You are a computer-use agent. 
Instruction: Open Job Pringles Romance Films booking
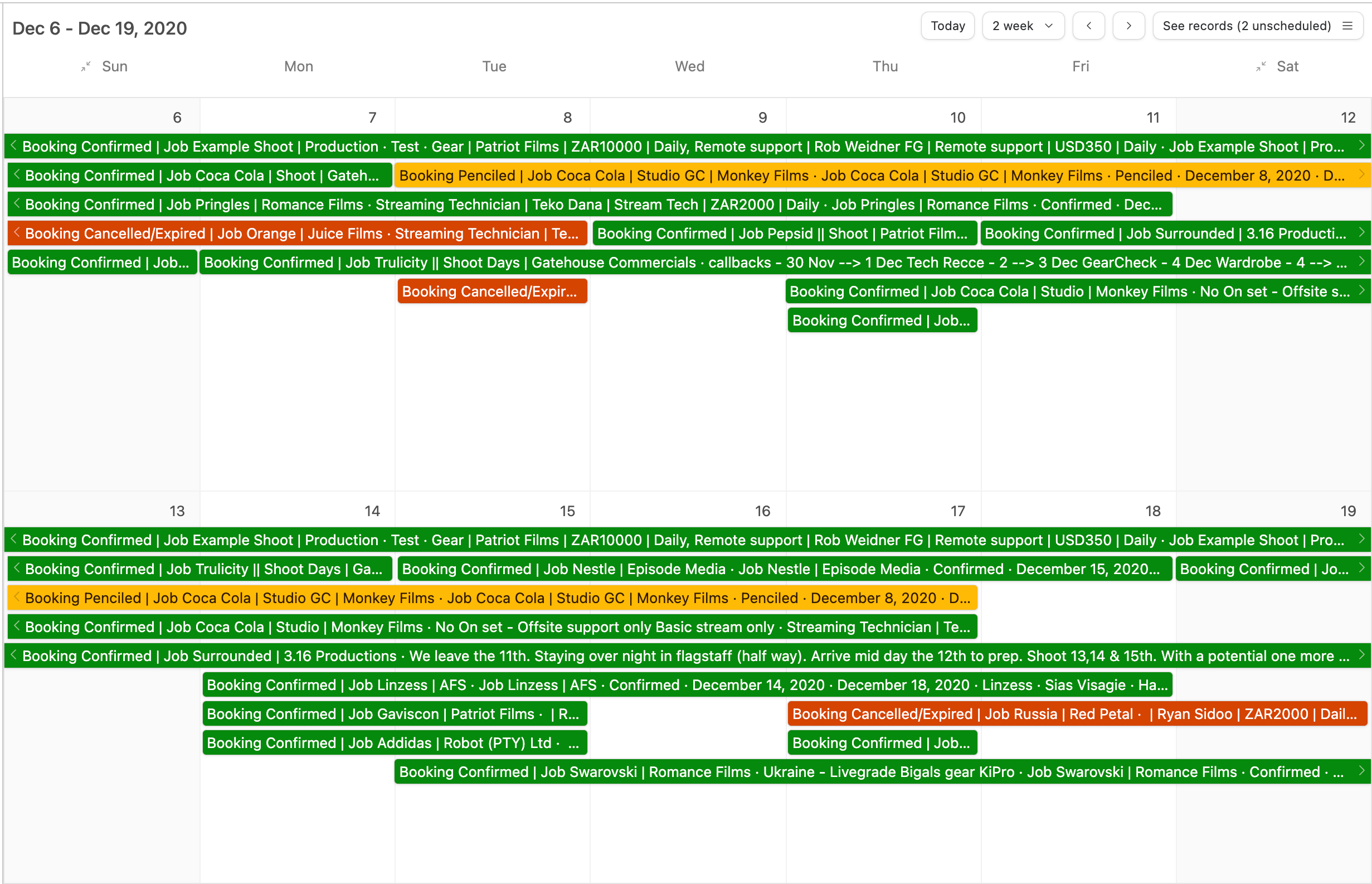pyautogui.click(x=590, y=205)
